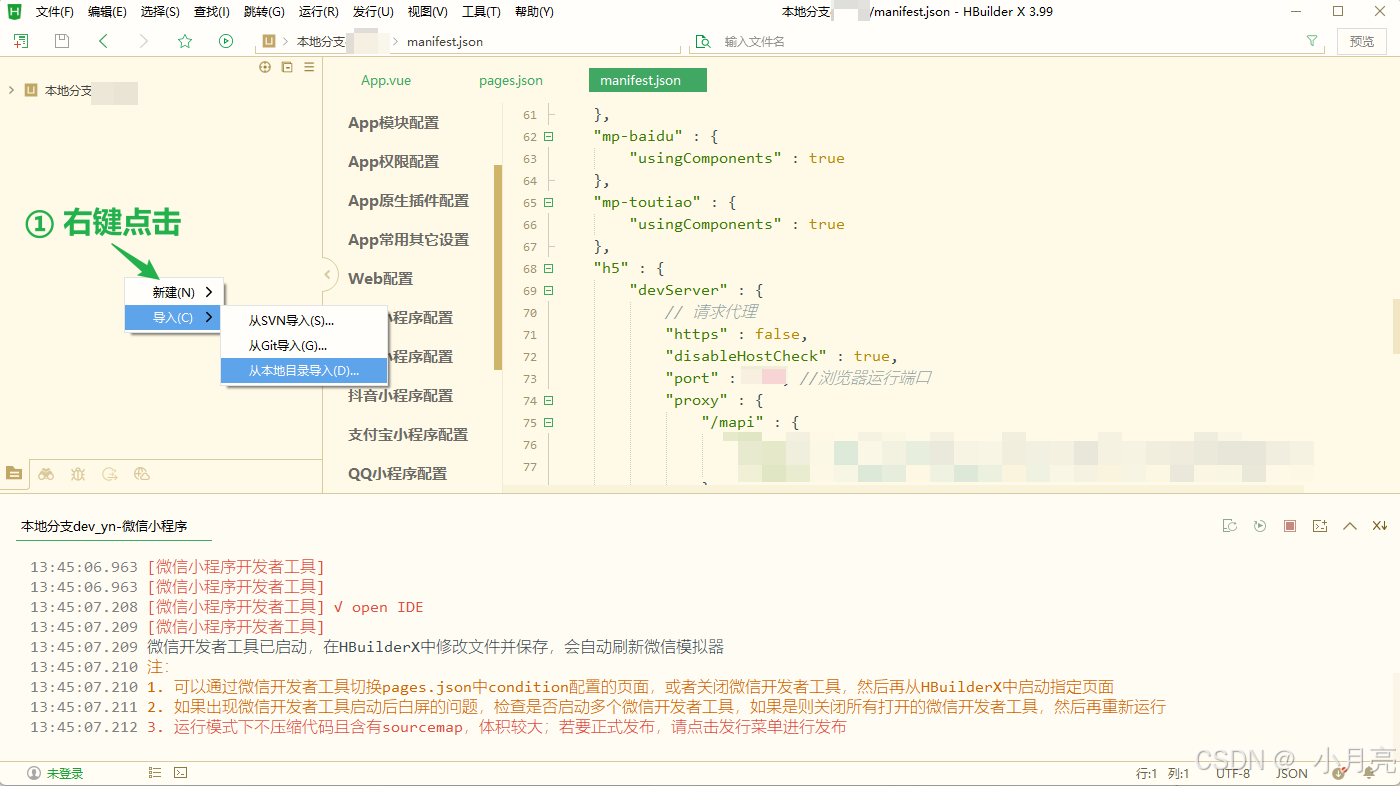Add manifest.json to favorites via star icon
The width and height of the screenshot is (1400, 786).
(x=185, y=41)
